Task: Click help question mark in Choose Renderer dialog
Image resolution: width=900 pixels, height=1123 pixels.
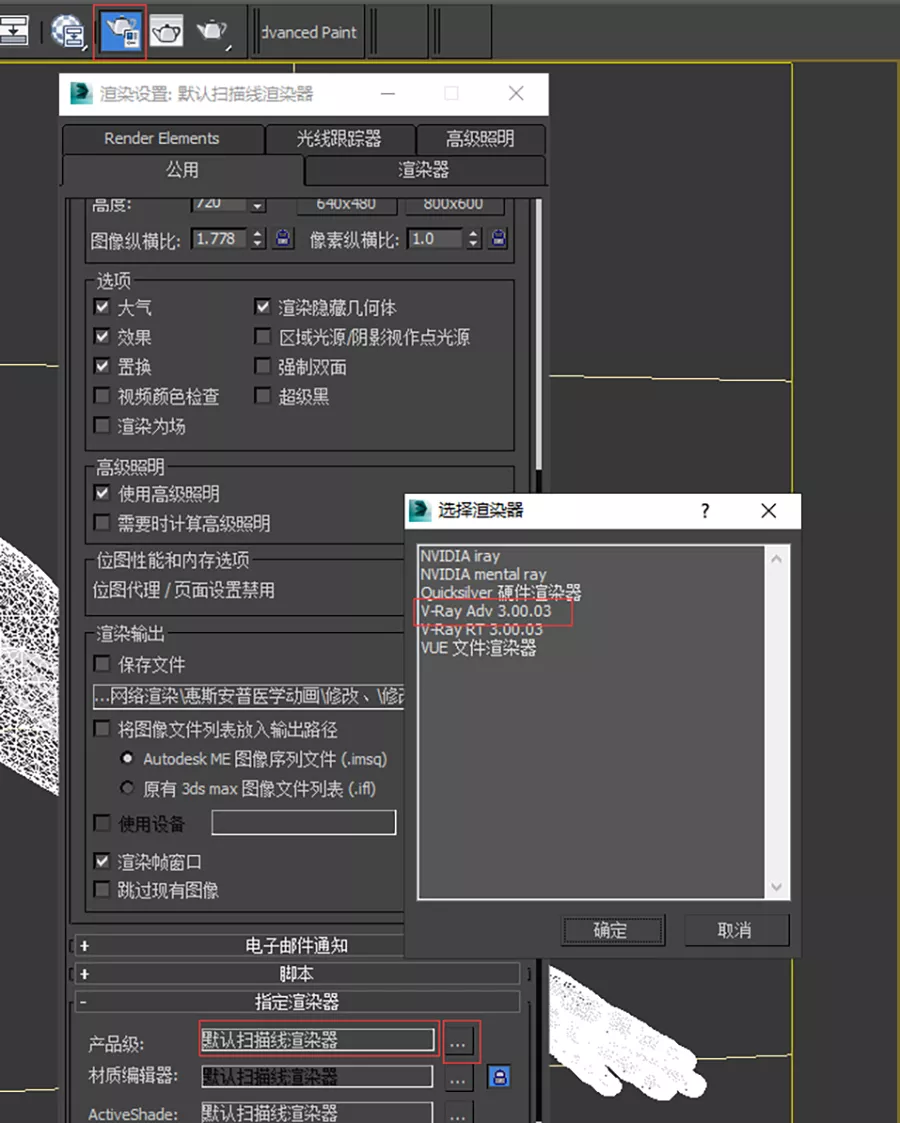Action: 705,511
